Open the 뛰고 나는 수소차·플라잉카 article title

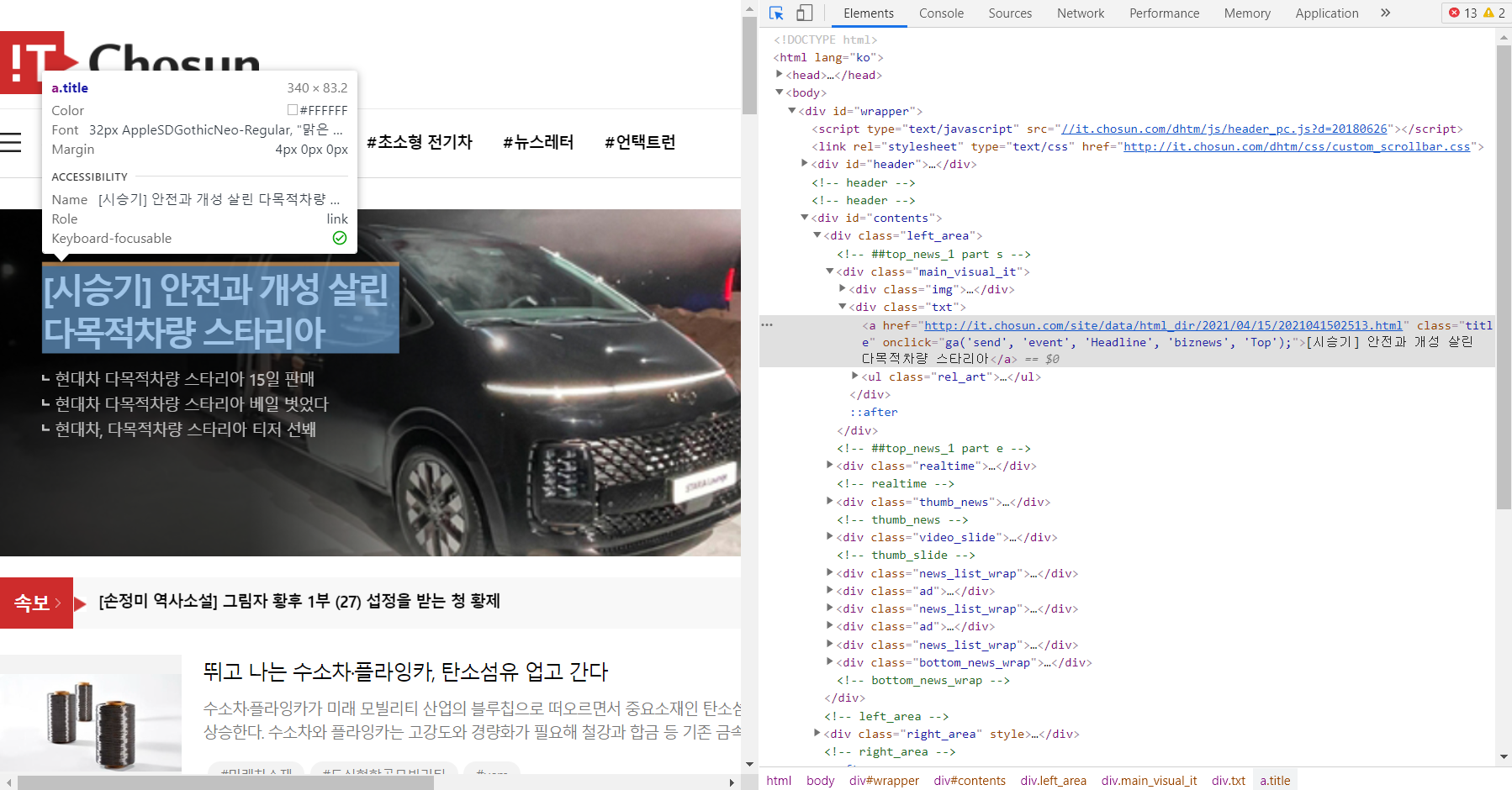pos(405,671)
